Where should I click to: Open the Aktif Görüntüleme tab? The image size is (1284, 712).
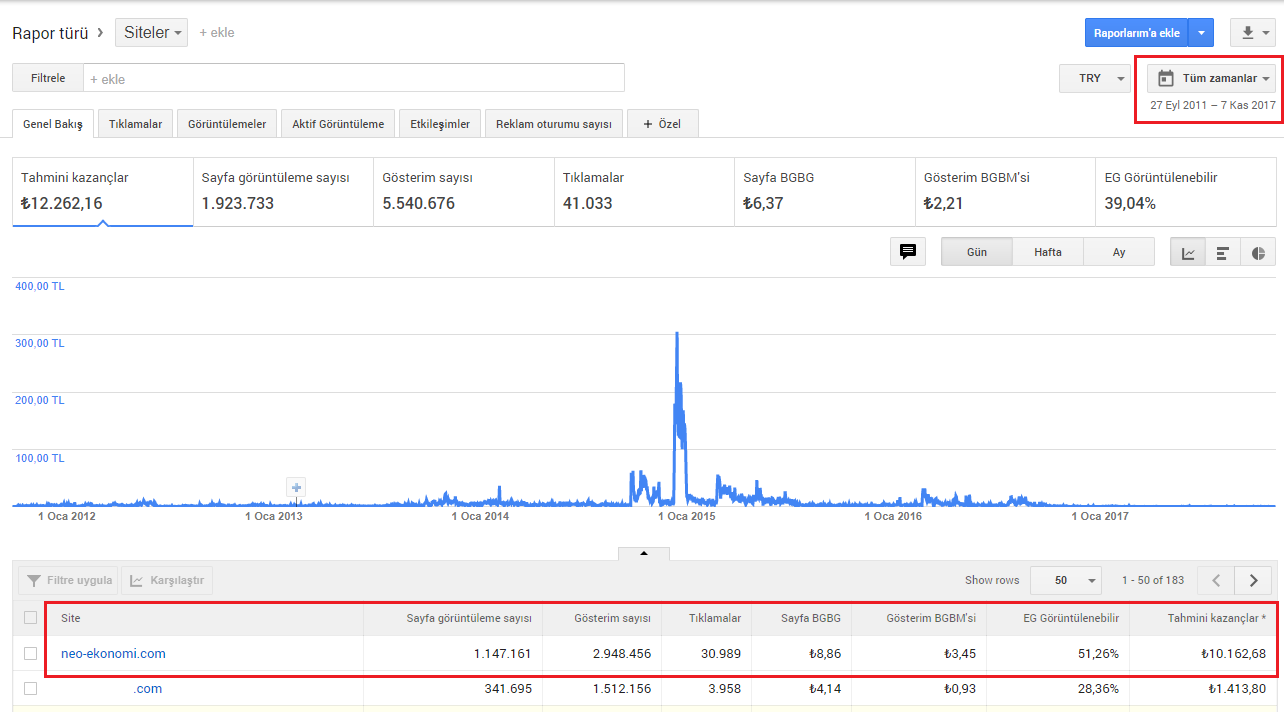click(x=338, y=124)
